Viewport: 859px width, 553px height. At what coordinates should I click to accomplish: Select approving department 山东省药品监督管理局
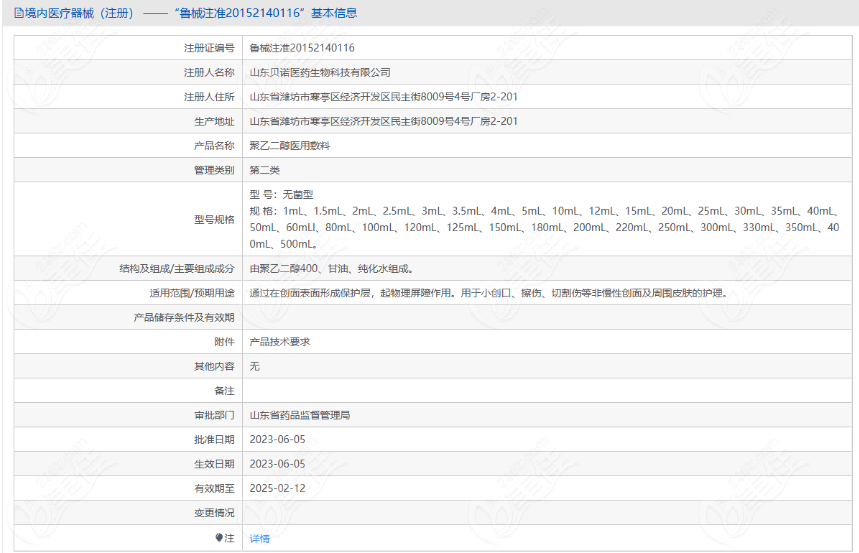click(300, 415)
